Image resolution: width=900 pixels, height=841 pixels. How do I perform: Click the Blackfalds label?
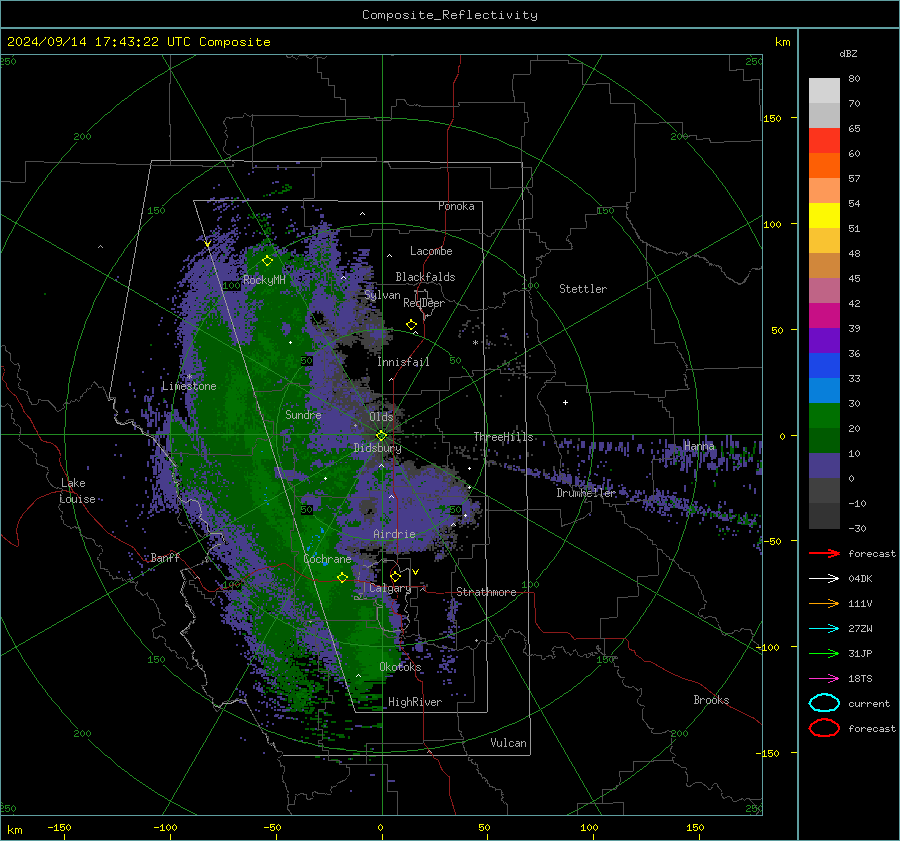[425, 277]
